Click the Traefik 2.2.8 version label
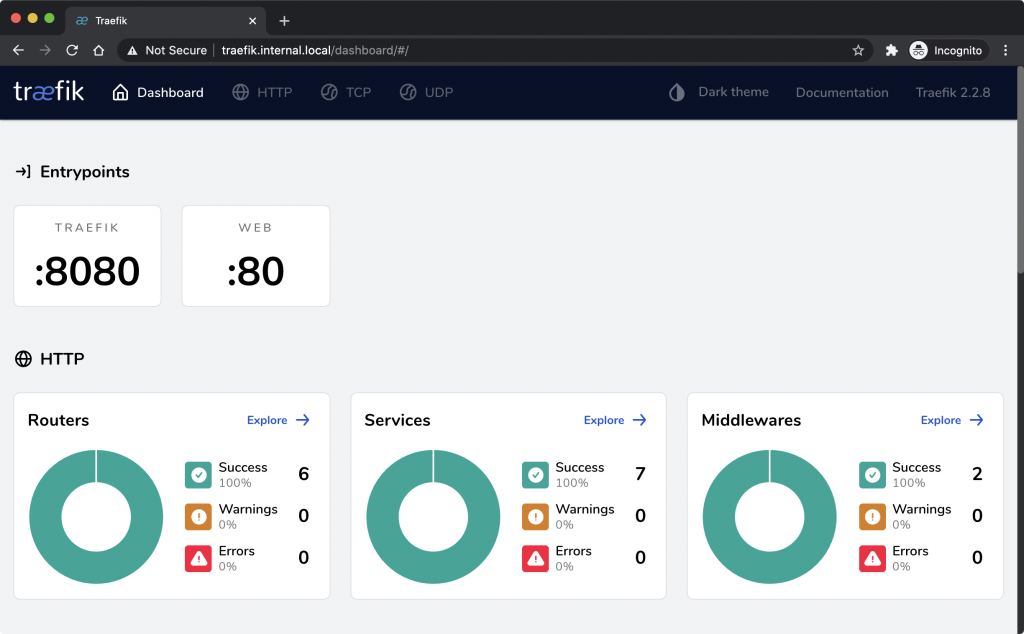1024x634 pixels. pyautogui.click(x=952, y=92)
